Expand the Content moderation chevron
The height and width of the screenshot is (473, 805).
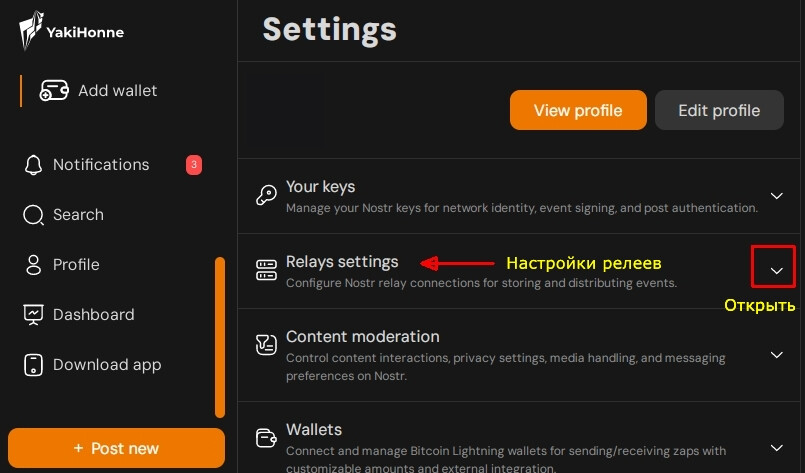click(x=776, y=354)
